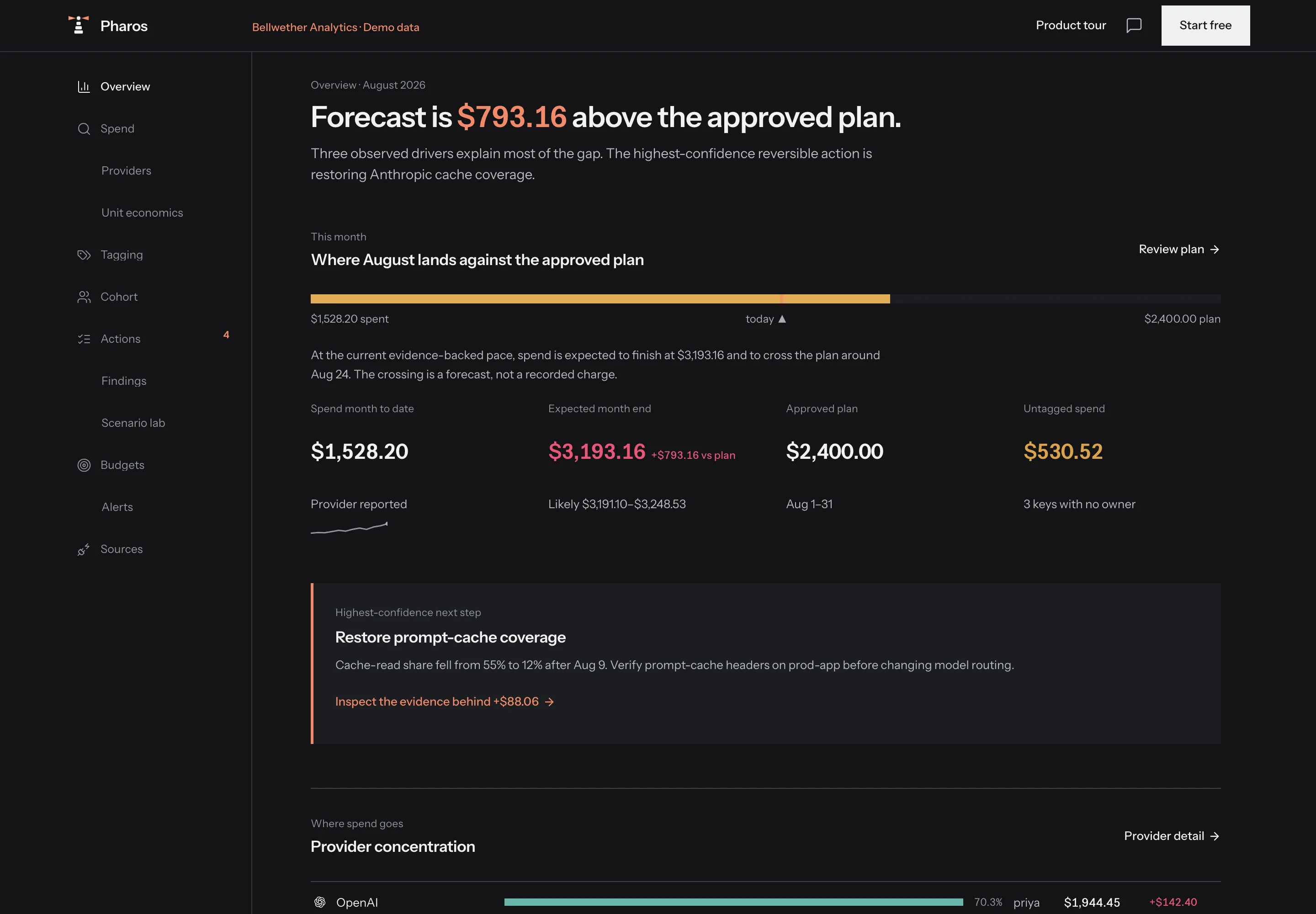
Task: Click the 3 keys with no owner text
Action: tap(1079, 504)
